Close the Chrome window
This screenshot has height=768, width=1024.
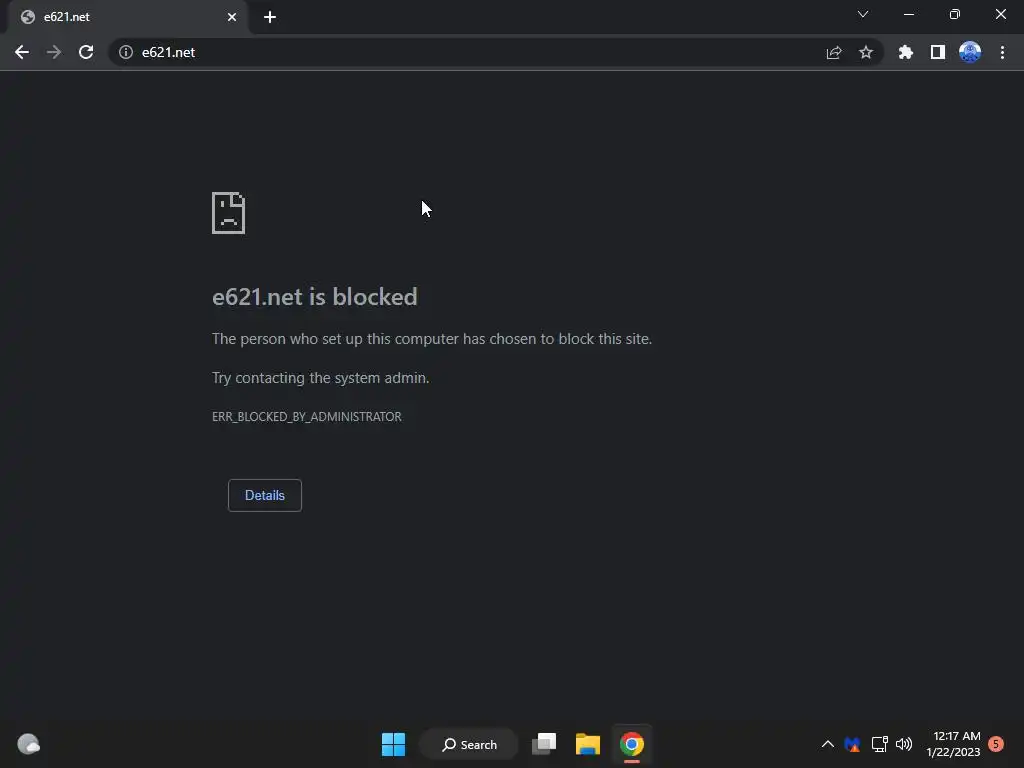tap(1000, 14)
